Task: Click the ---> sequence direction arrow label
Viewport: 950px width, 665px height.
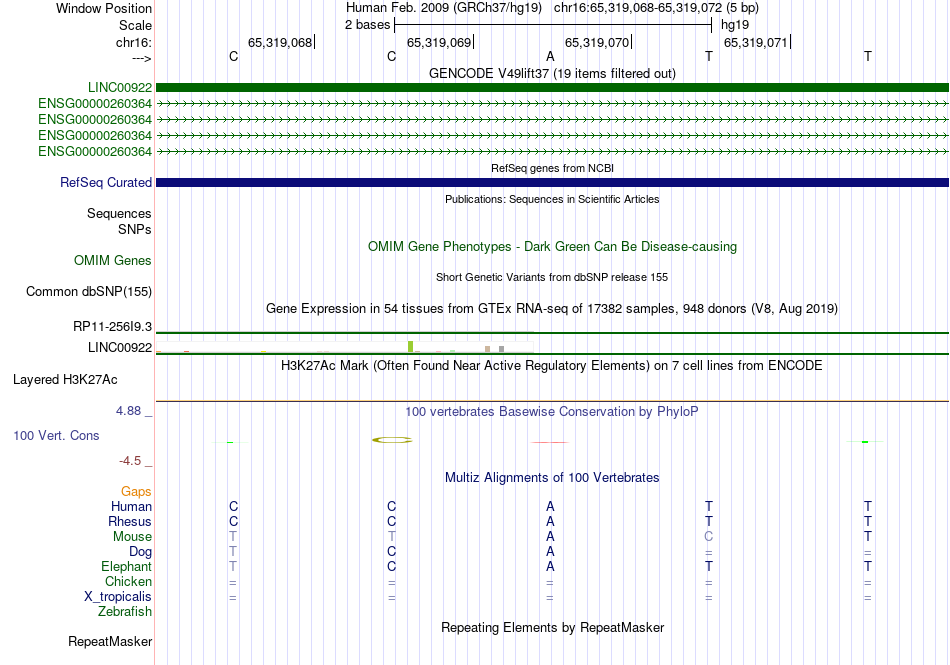Action: pos(141,58)
